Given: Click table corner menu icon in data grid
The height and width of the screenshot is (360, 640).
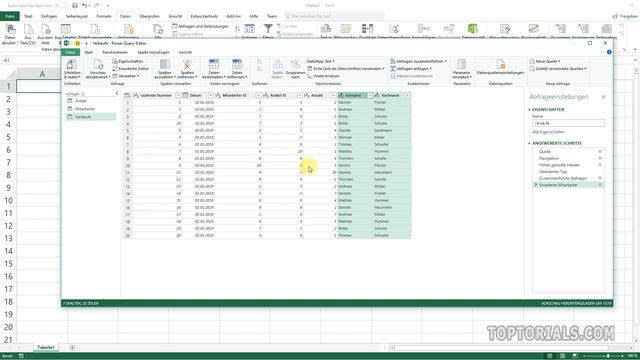Looking at the screenshot, I should coord(127,95).
